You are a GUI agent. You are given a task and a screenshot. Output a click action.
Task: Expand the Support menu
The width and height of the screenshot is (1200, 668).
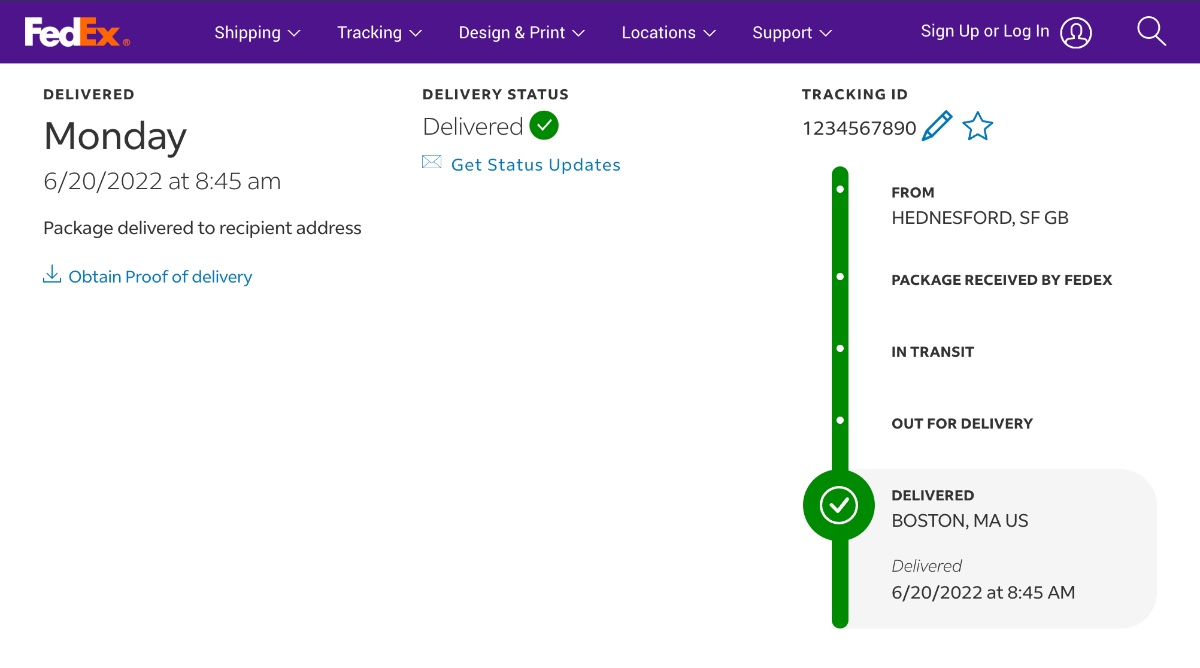coord(792,32)
